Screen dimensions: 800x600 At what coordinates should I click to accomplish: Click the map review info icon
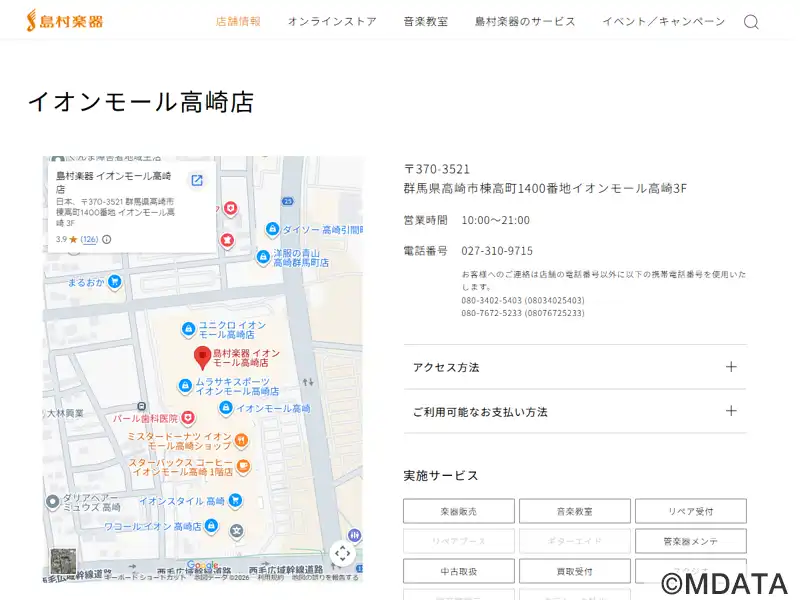point(107,240)
